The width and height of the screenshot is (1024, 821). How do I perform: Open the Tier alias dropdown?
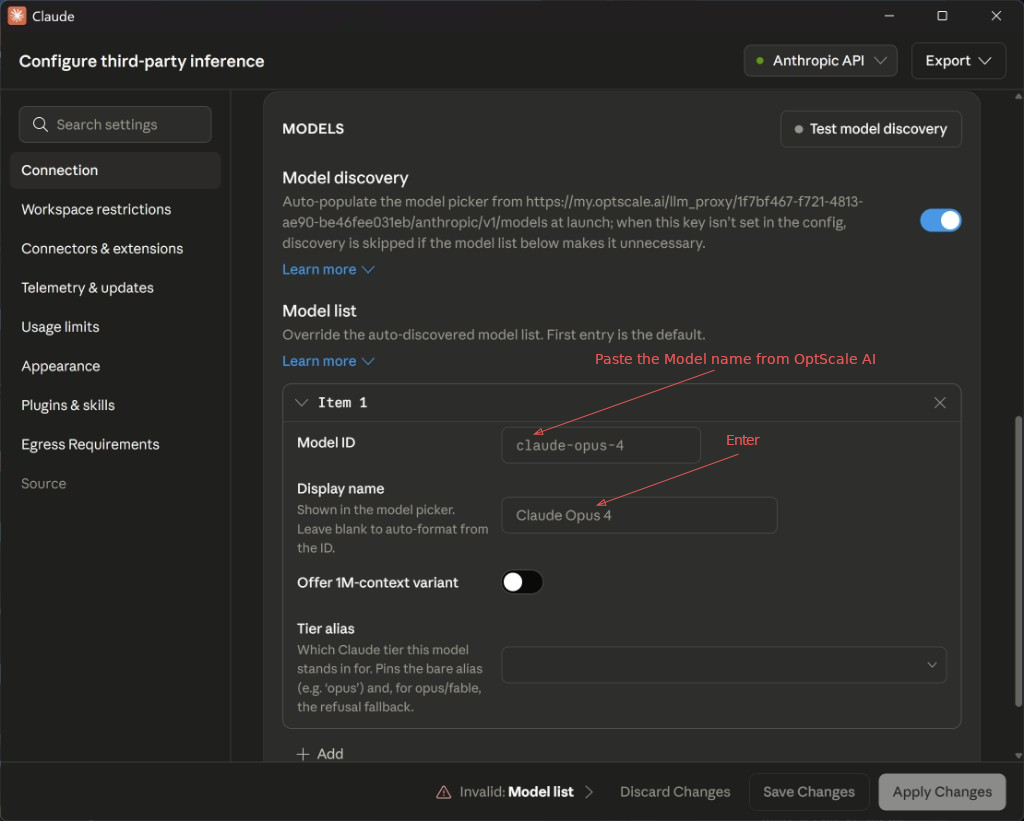click(724, 664)
